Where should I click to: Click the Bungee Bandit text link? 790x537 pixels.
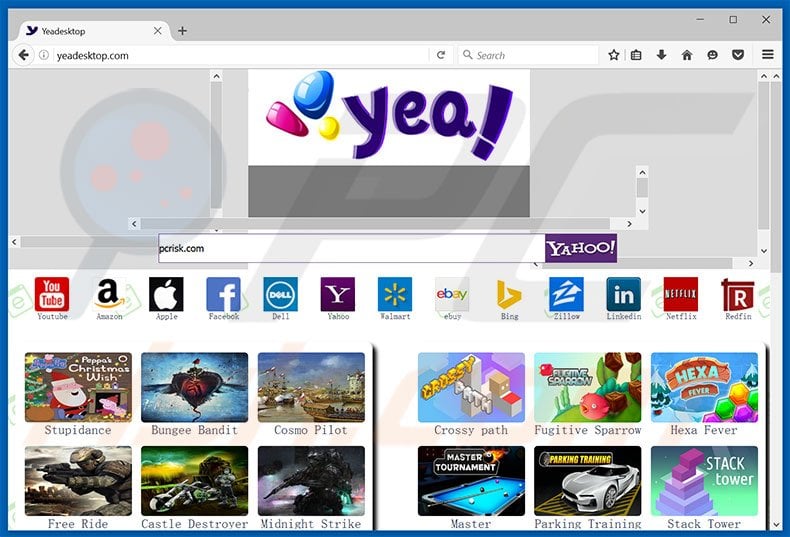point(194,430)
